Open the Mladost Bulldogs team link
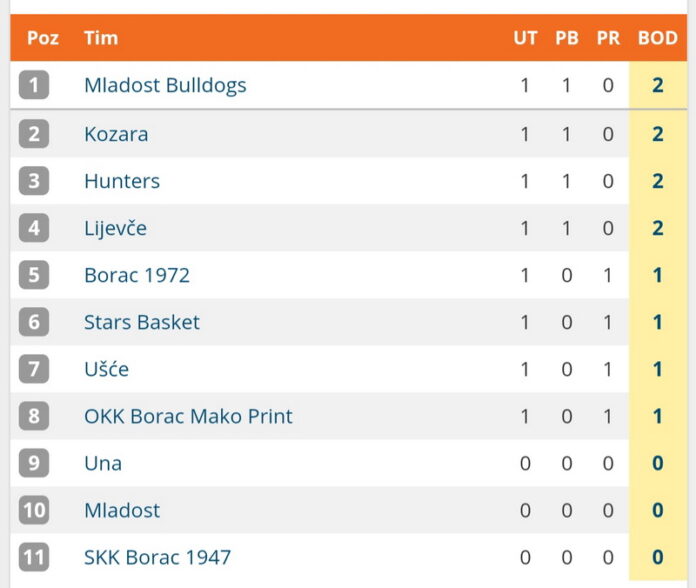This screenshot has height=588, width=696. (x=165, y=85)
